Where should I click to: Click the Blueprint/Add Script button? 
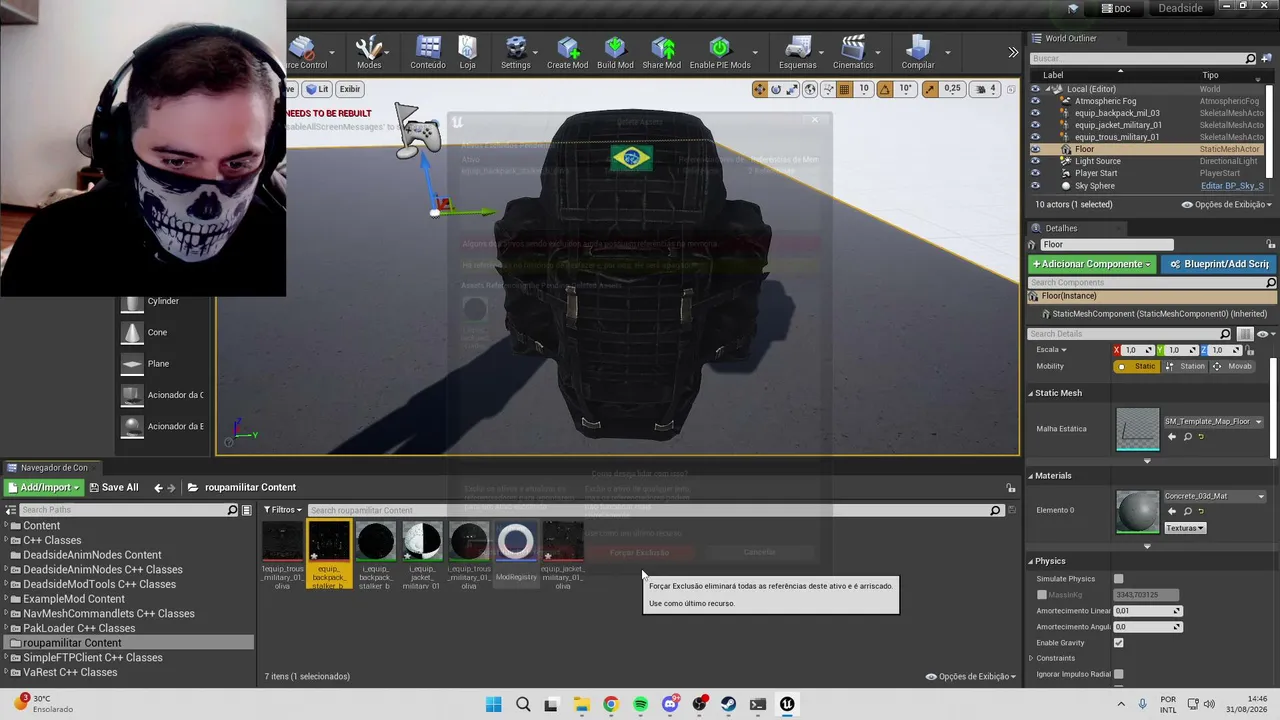pos(1218,264)
